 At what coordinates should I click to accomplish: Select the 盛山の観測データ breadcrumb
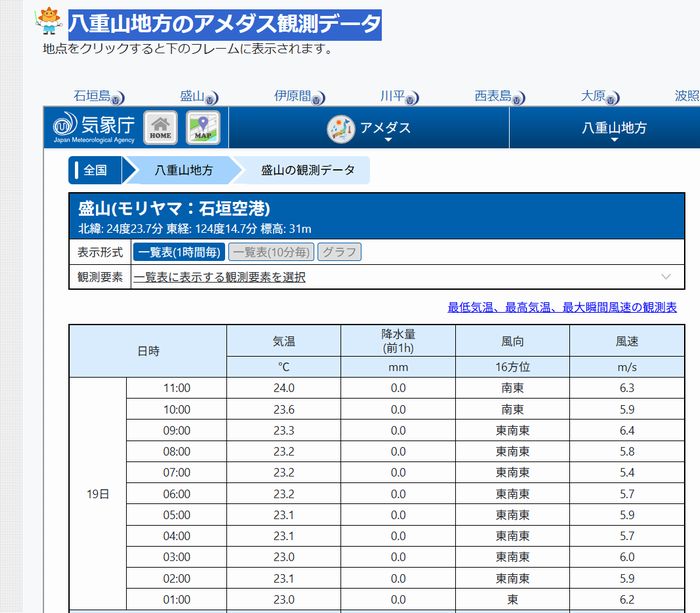coord(308,170)
